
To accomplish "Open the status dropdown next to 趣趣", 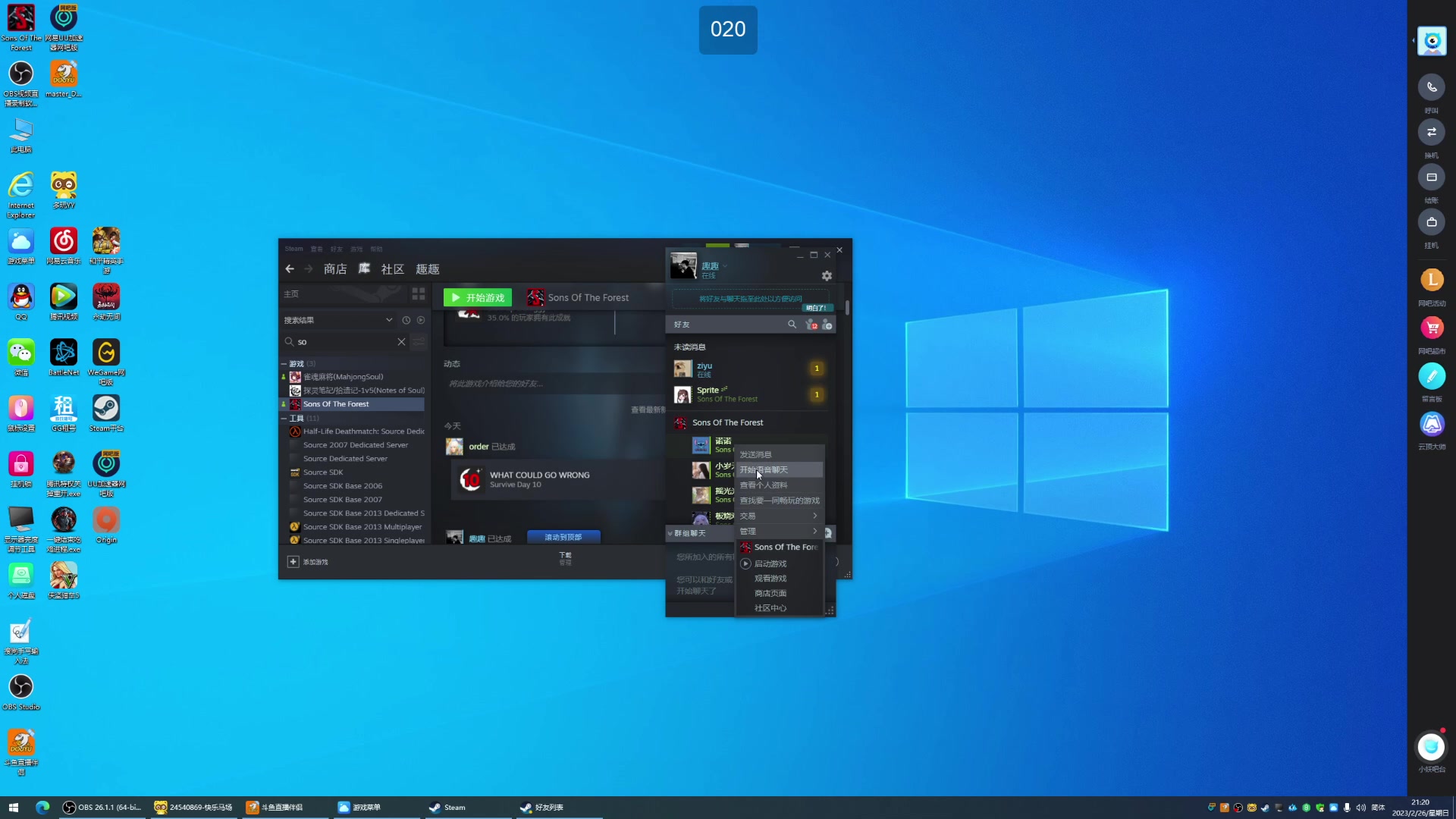I will 725,266.
